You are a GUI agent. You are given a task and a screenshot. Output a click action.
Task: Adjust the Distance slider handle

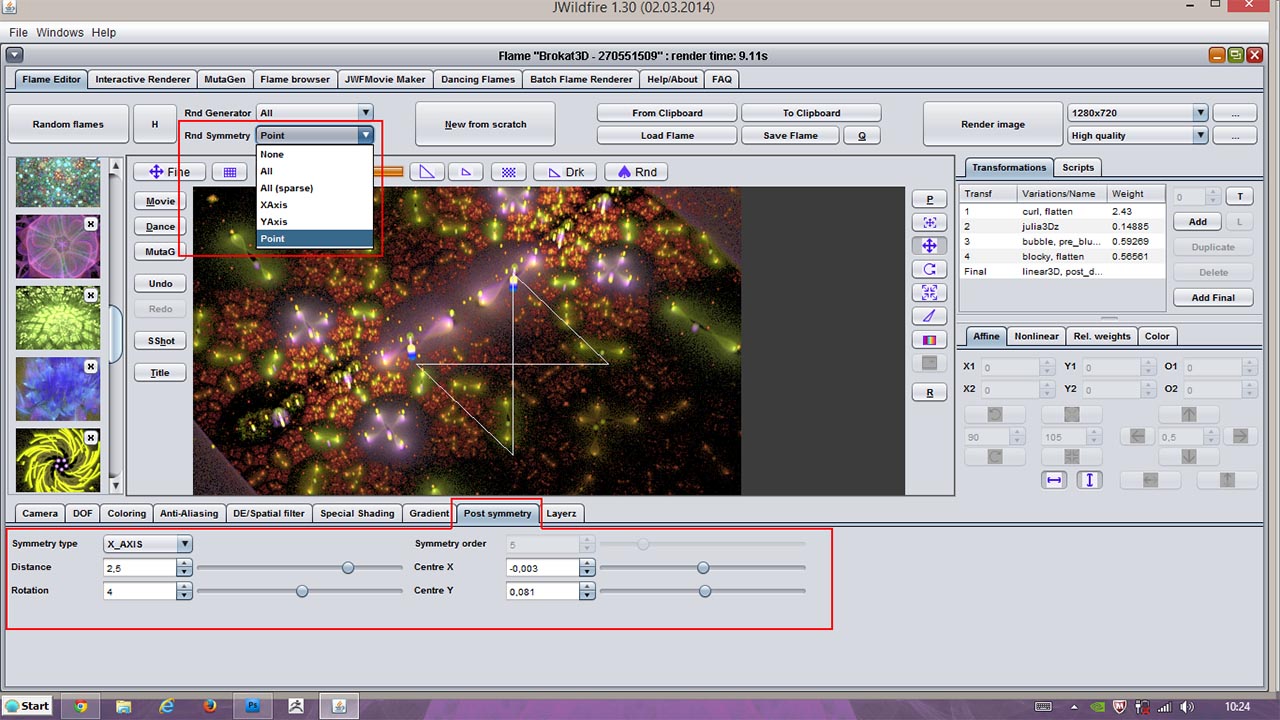click(x=348, y=568)
